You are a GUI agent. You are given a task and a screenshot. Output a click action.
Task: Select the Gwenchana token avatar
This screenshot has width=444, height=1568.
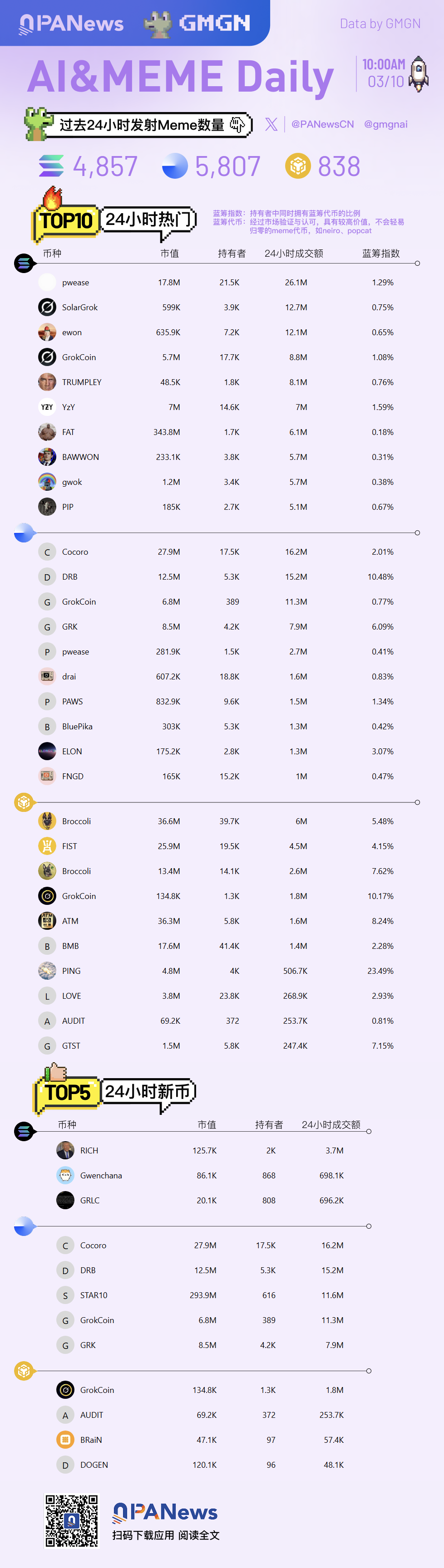[65, 1175]
